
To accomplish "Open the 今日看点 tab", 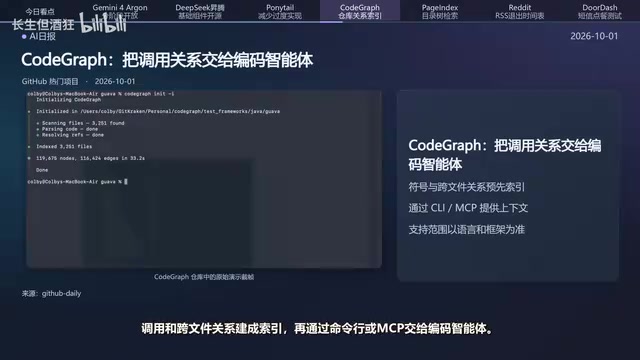I will point(40,11).
